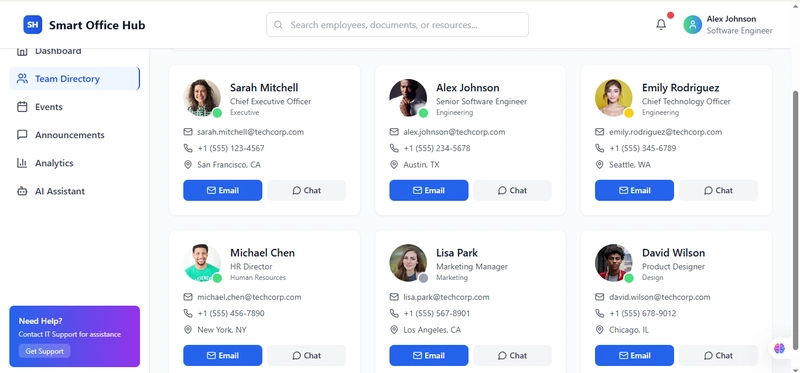Chat with Alex Johnson
The height and width of the screenshot is (373, 800).
tap(512, 190)
